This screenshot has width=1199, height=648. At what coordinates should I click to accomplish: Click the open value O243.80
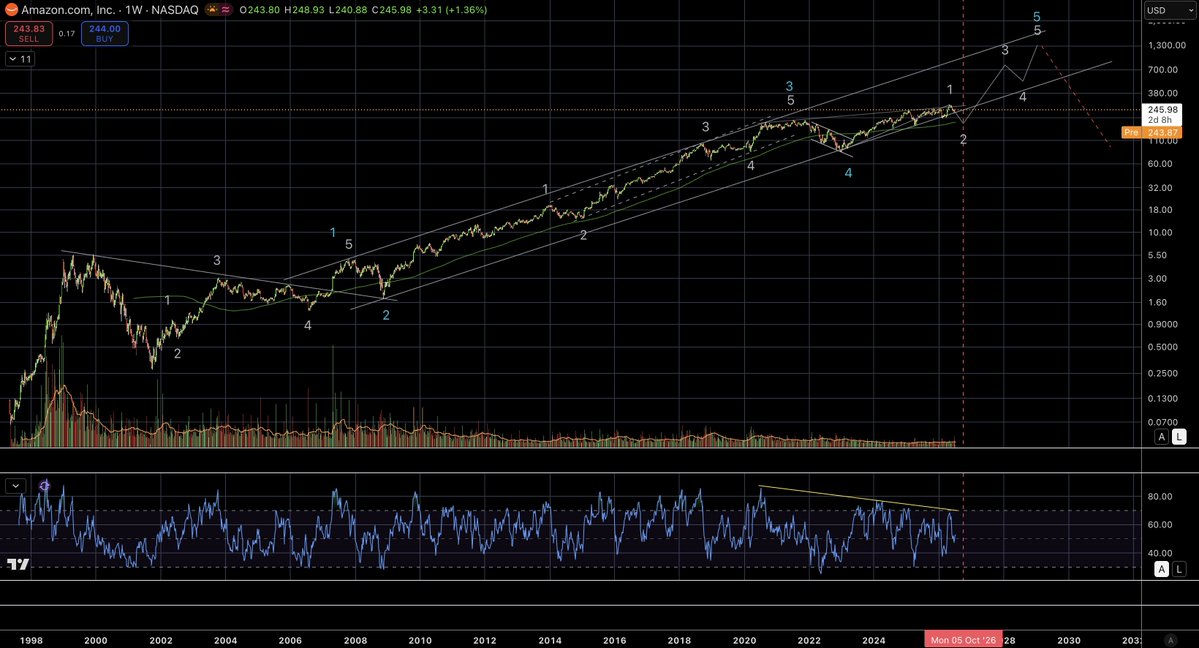coord(260,10)
